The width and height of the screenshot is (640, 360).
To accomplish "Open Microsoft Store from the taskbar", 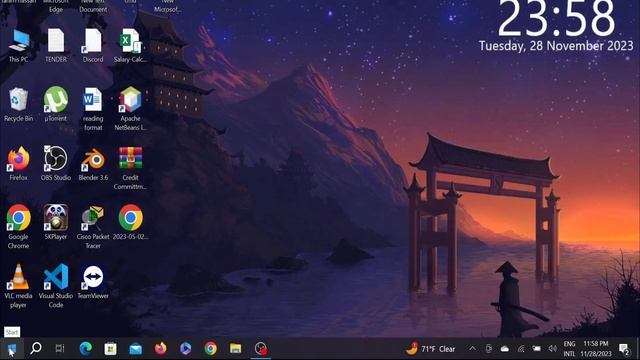I will click(x=110, y=349).
